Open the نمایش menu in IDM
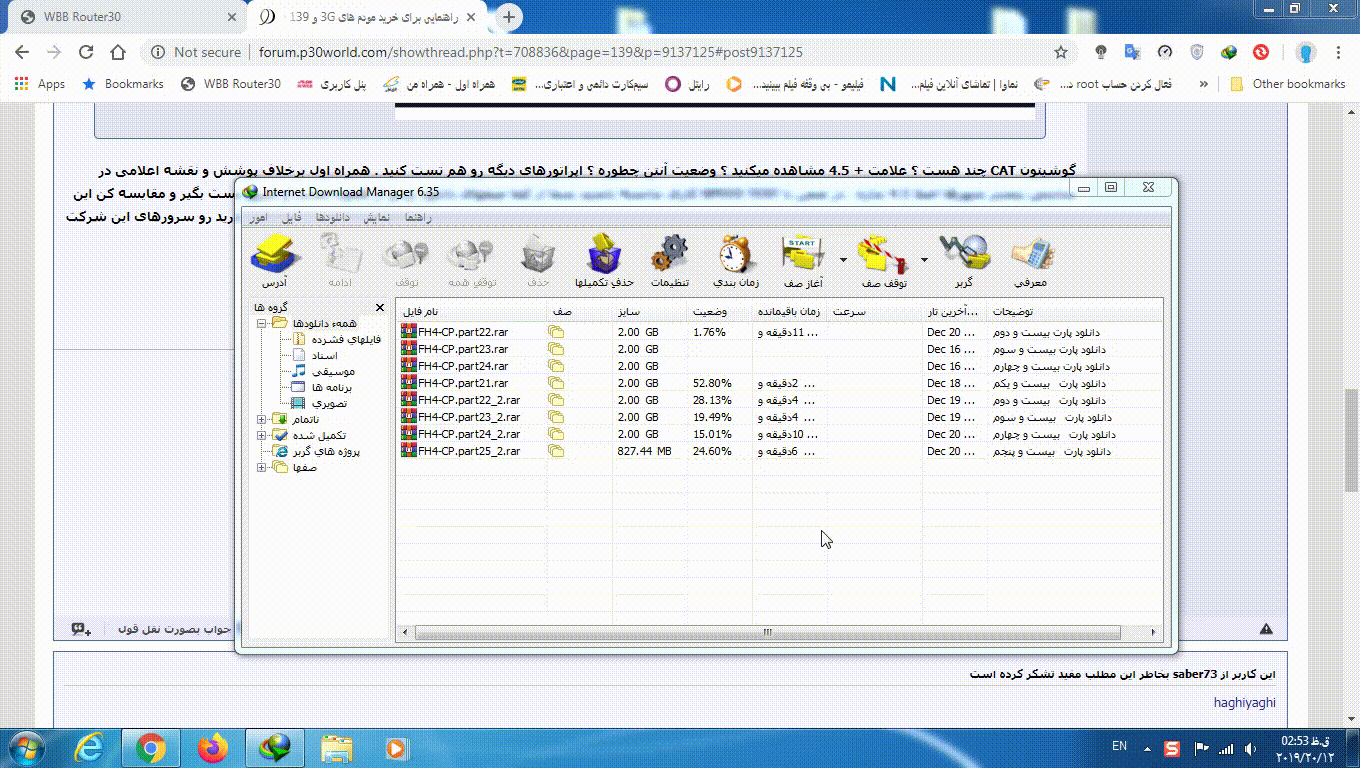Viewport: 1360px width, 768px height. point(377,217)
